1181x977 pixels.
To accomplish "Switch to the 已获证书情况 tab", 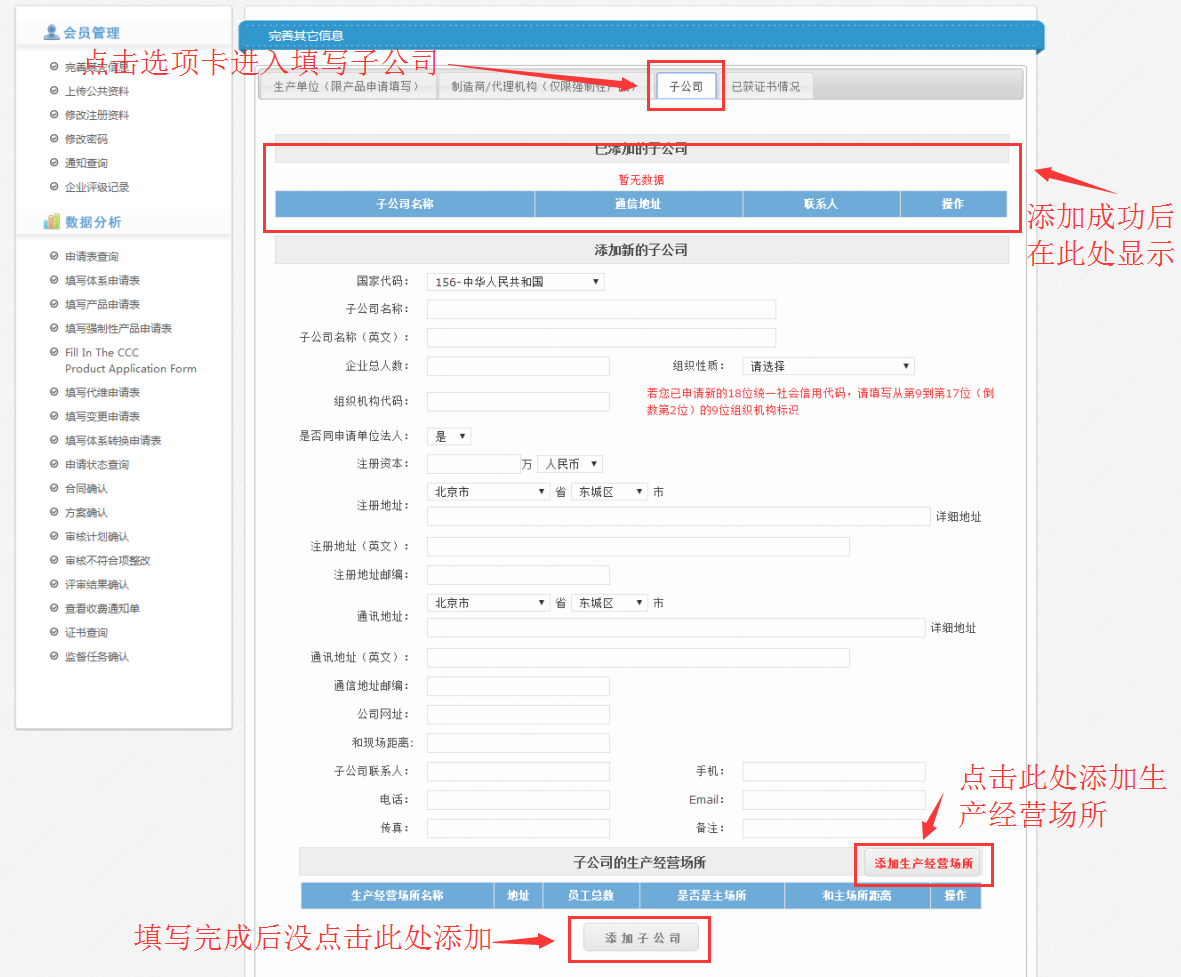I will (765, 87).
